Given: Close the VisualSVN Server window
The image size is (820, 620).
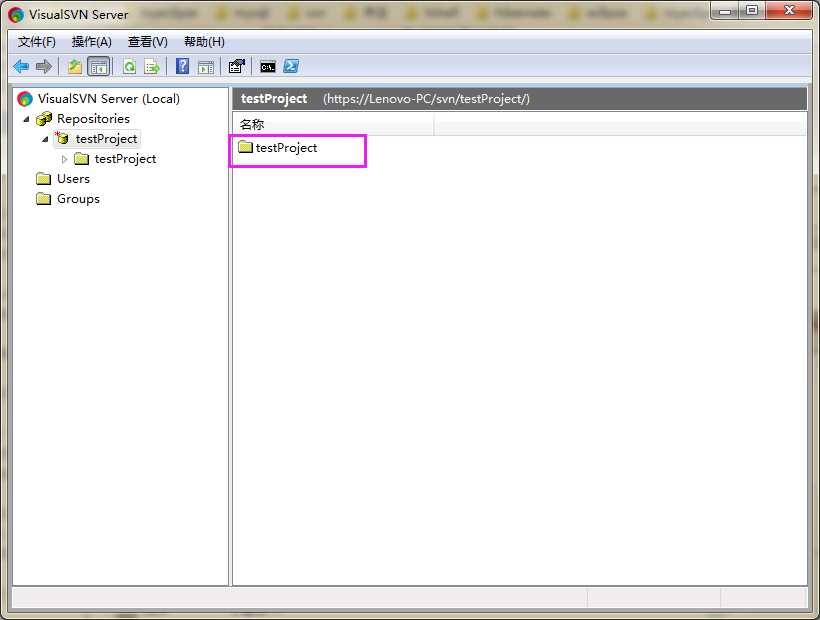Looking at the screenshot, I should pos(790,11).
